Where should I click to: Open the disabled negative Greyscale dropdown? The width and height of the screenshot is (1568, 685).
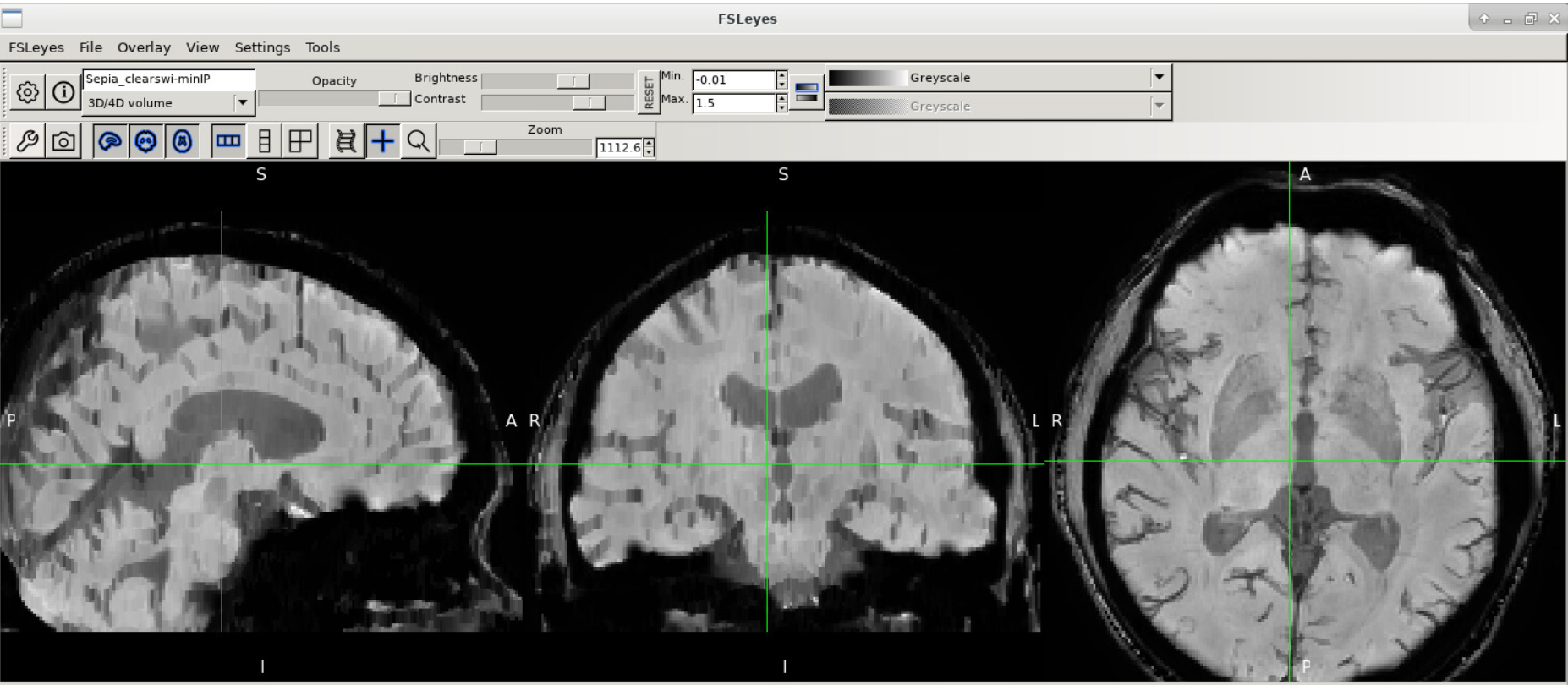click(x=998, y=107)
